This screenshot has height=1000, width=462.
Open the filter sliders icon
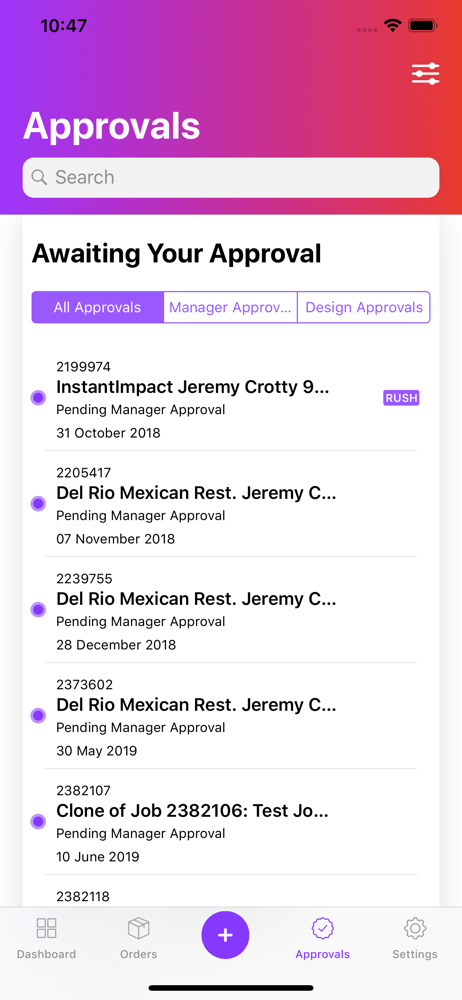pyautogui.click(x=426, y=74)
